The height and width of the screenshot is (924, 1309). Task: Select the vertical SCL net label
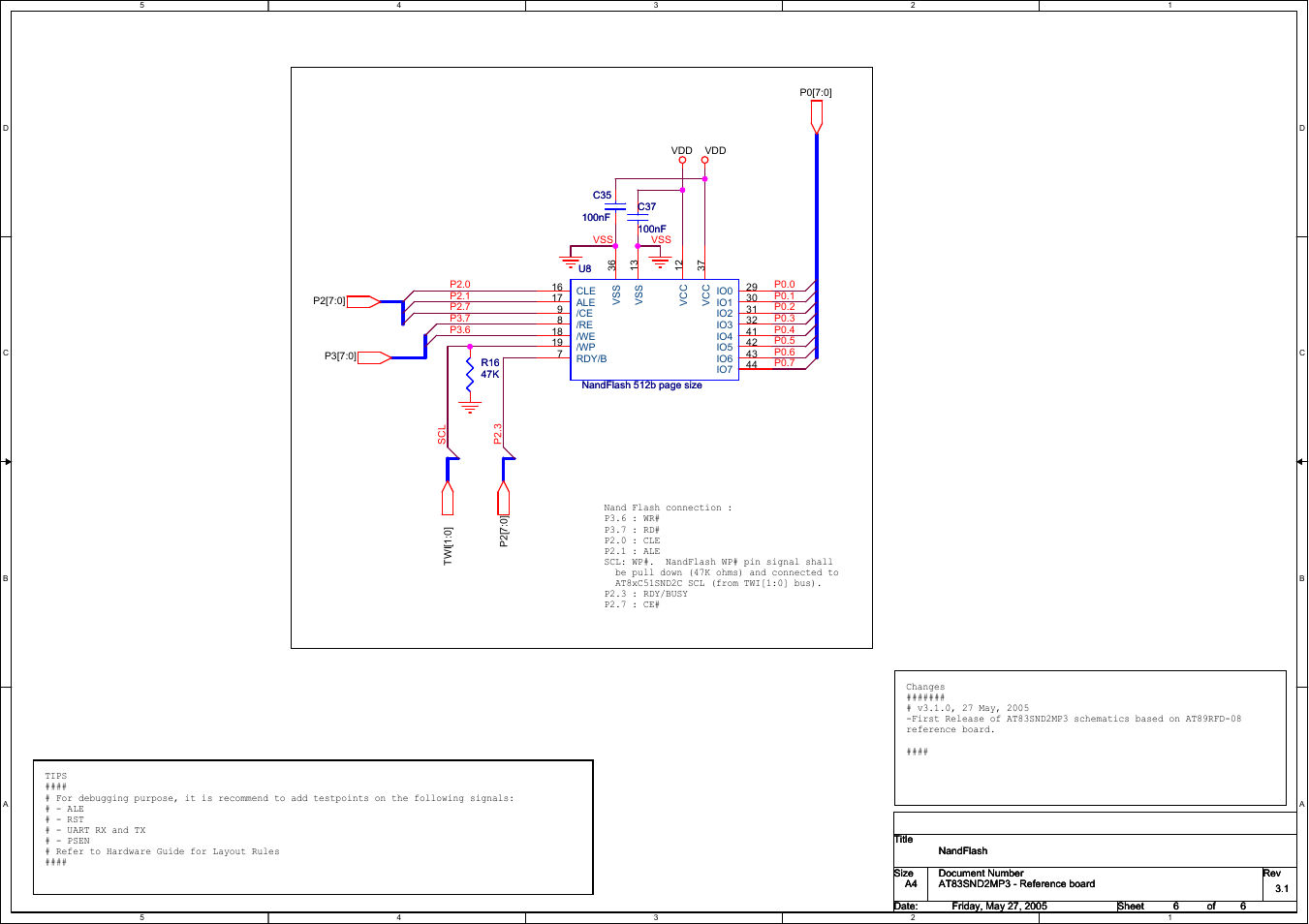(442, 435)
